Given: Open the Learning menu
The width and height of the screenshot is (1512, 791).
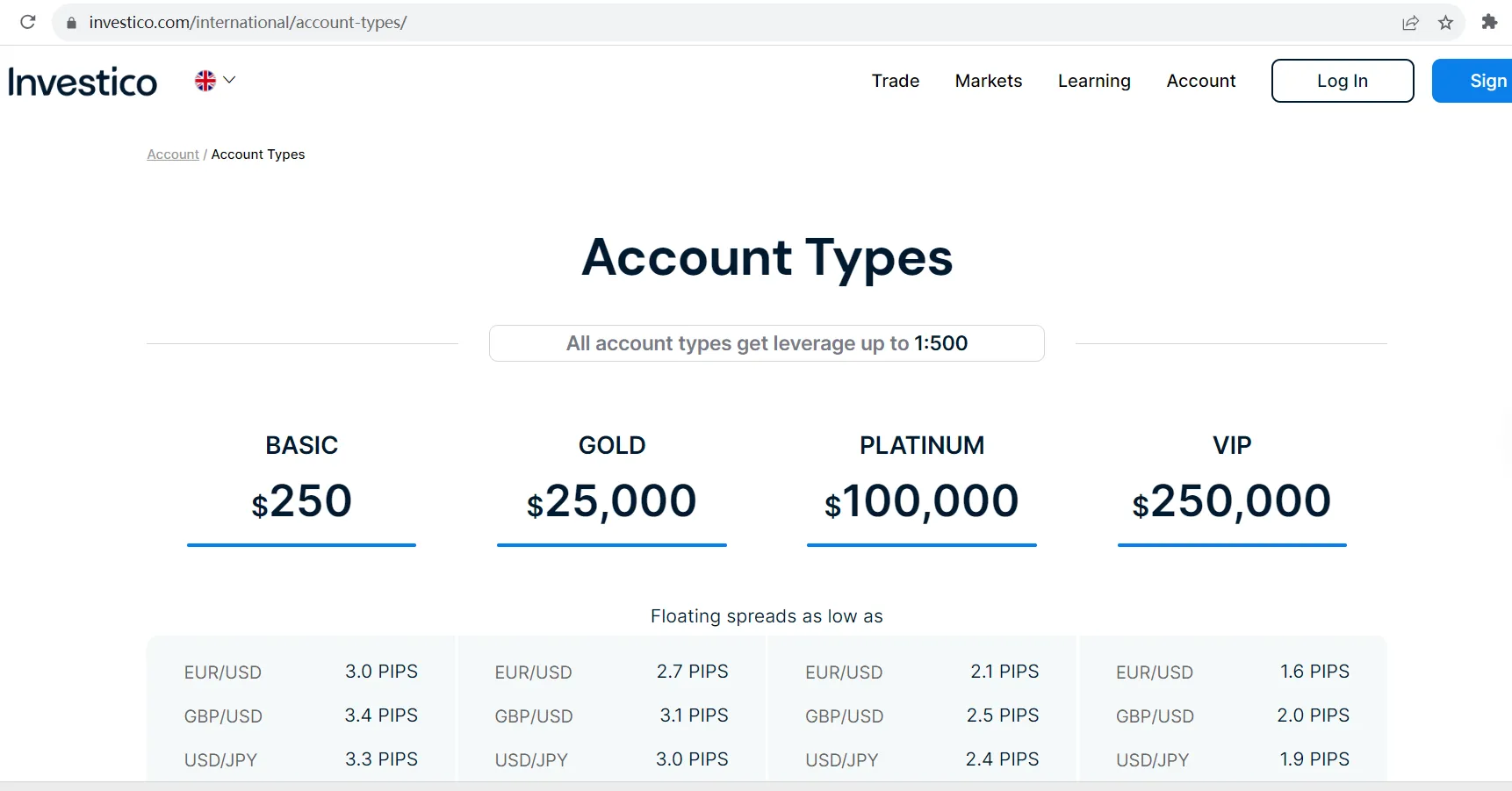Looking at the screenshot, I should click(x=1094, y=81).
